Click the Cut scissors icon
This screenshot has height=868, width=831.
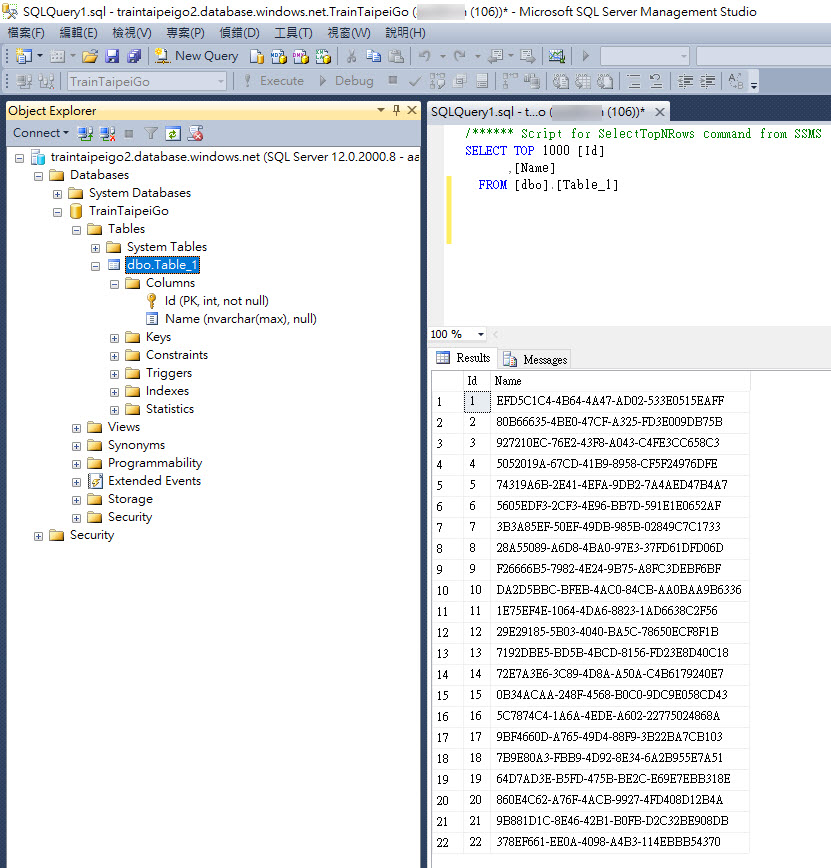tap(351, 56)
